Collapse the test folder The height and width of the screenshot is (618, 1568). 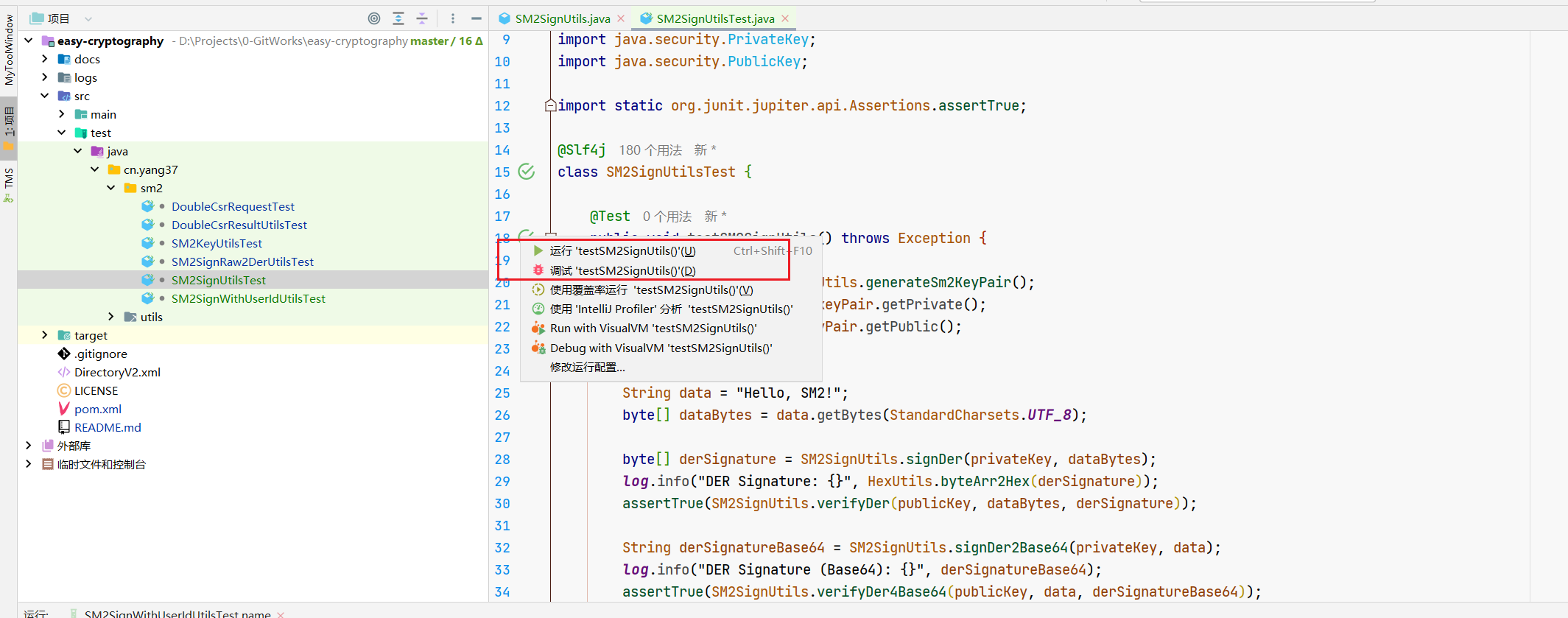[x=62, y=132]
